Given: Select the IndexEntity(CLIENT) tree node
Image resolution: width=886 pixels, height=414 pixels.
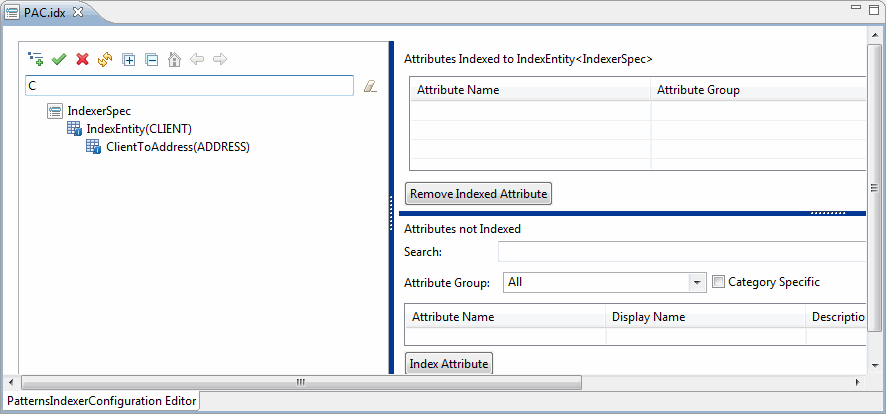Looking at the screenshot, I should point(138,129).
